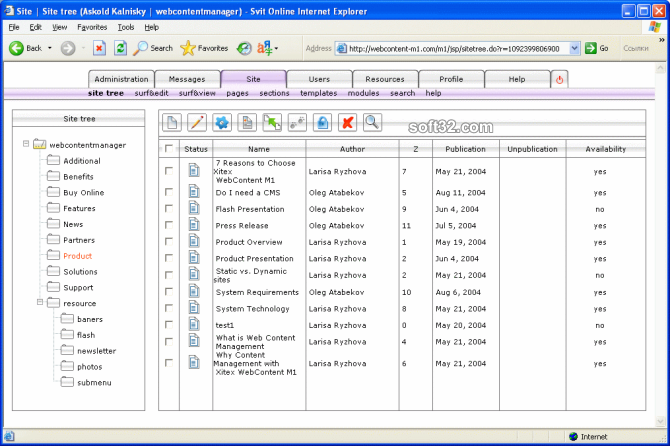
Task: Click the green Go button
Action: 597,48
